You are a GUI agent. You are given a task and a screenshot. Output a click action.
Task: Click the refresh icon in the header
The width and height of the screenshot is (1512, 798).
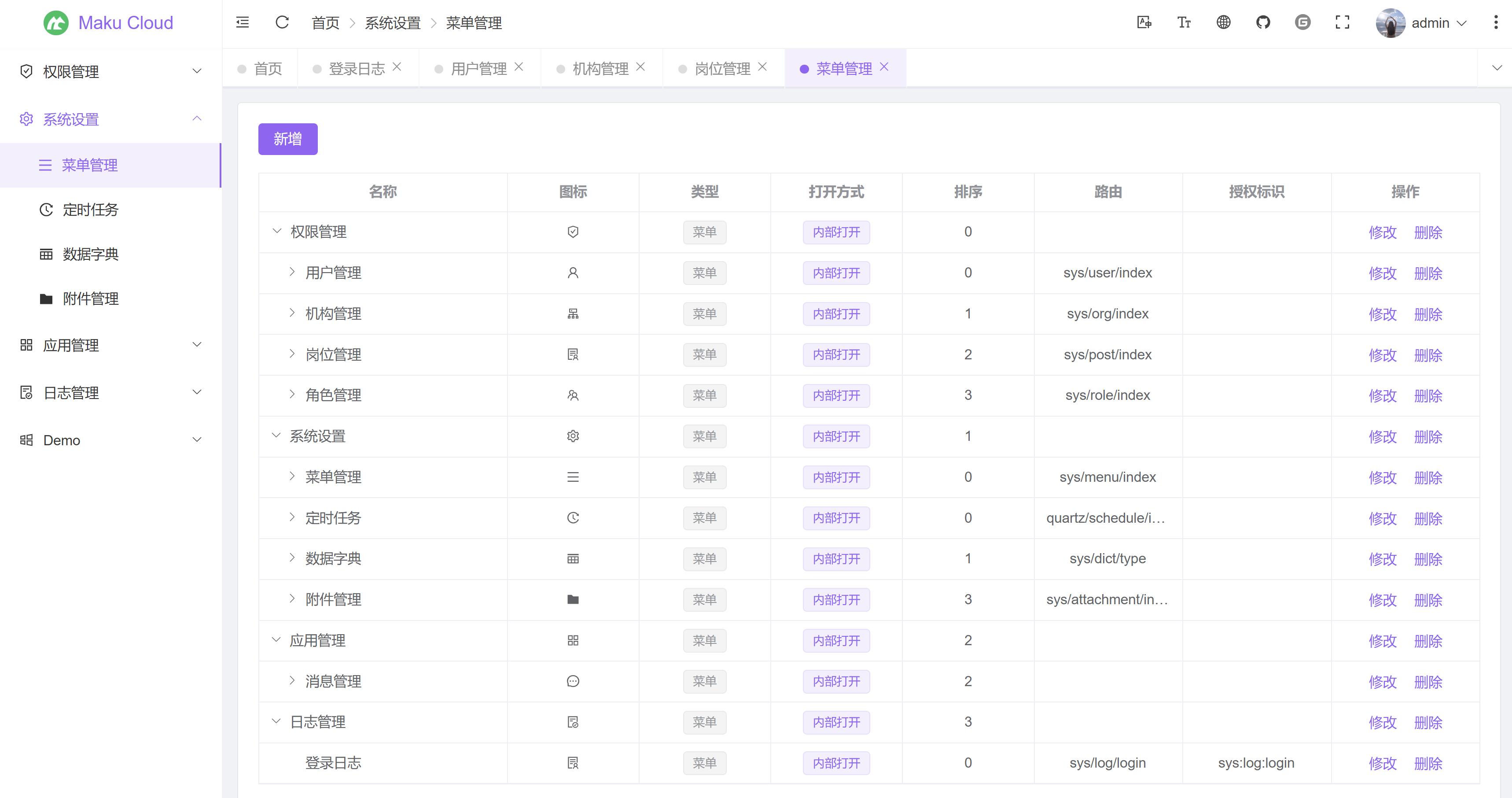[x=282, y=23]
